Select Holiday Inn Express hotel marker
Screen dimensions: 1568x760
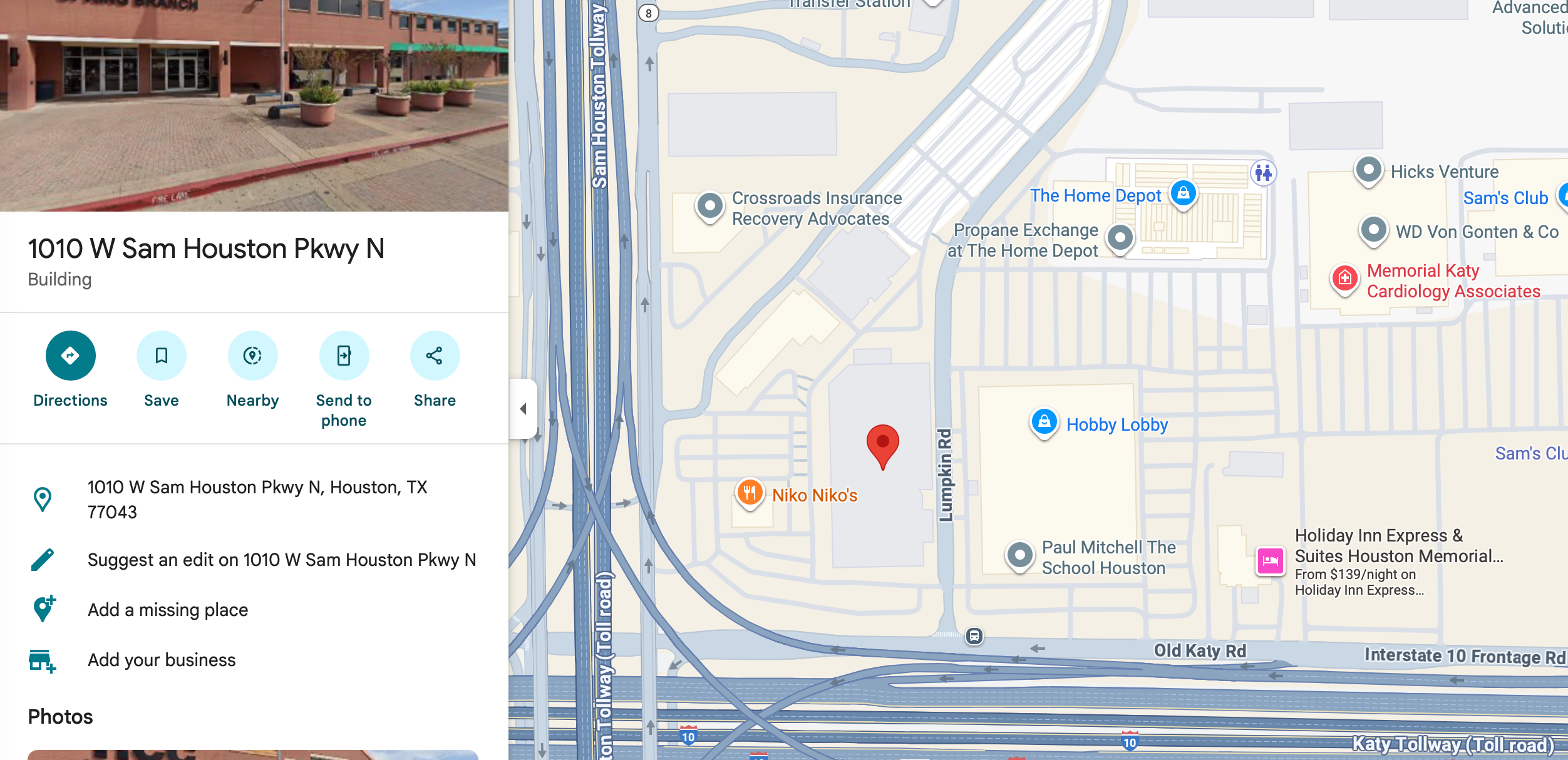tap(1271, 561)
